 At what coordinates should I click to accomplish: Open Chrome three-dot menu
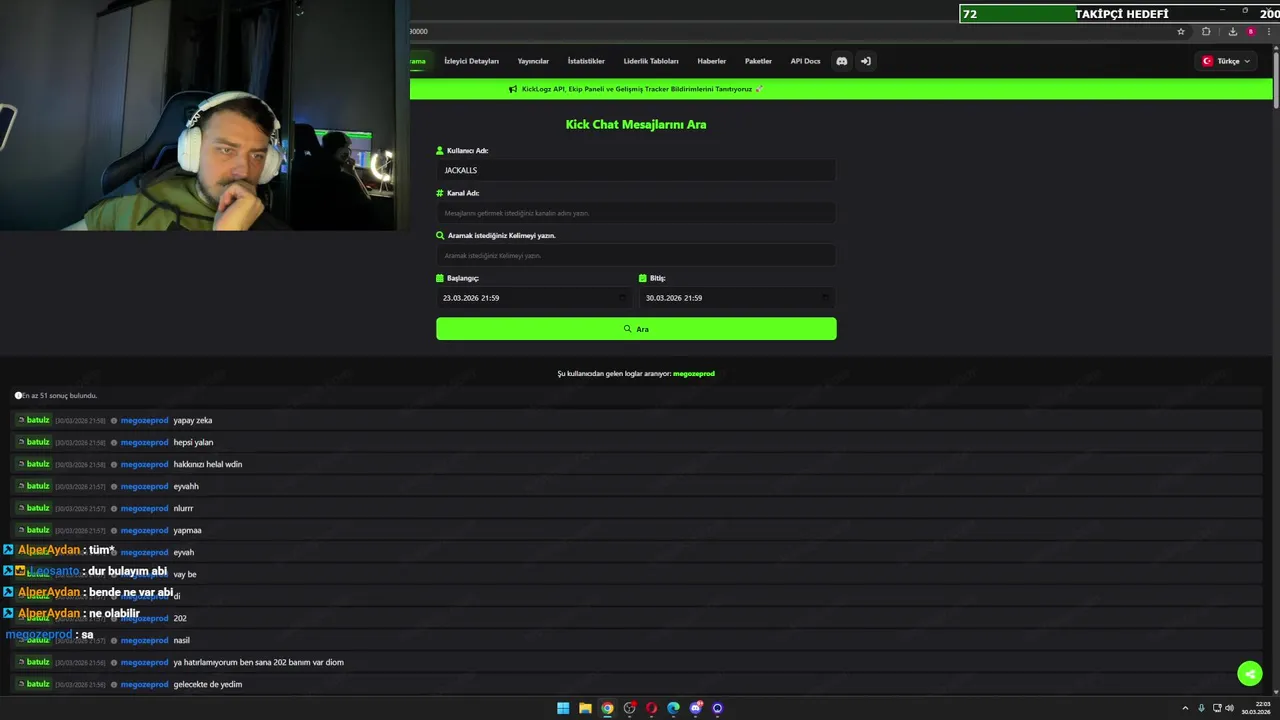pyautogui.click(x=1269, y=32)
